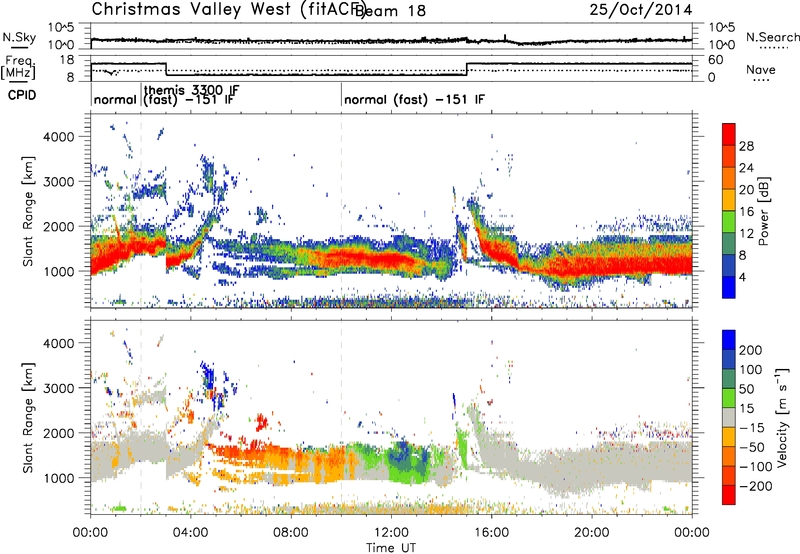This screenshot has width=800, height=554.
Task: Click the 'Christmas Valley West (fitACF)' title
Action: click(228, 9)
